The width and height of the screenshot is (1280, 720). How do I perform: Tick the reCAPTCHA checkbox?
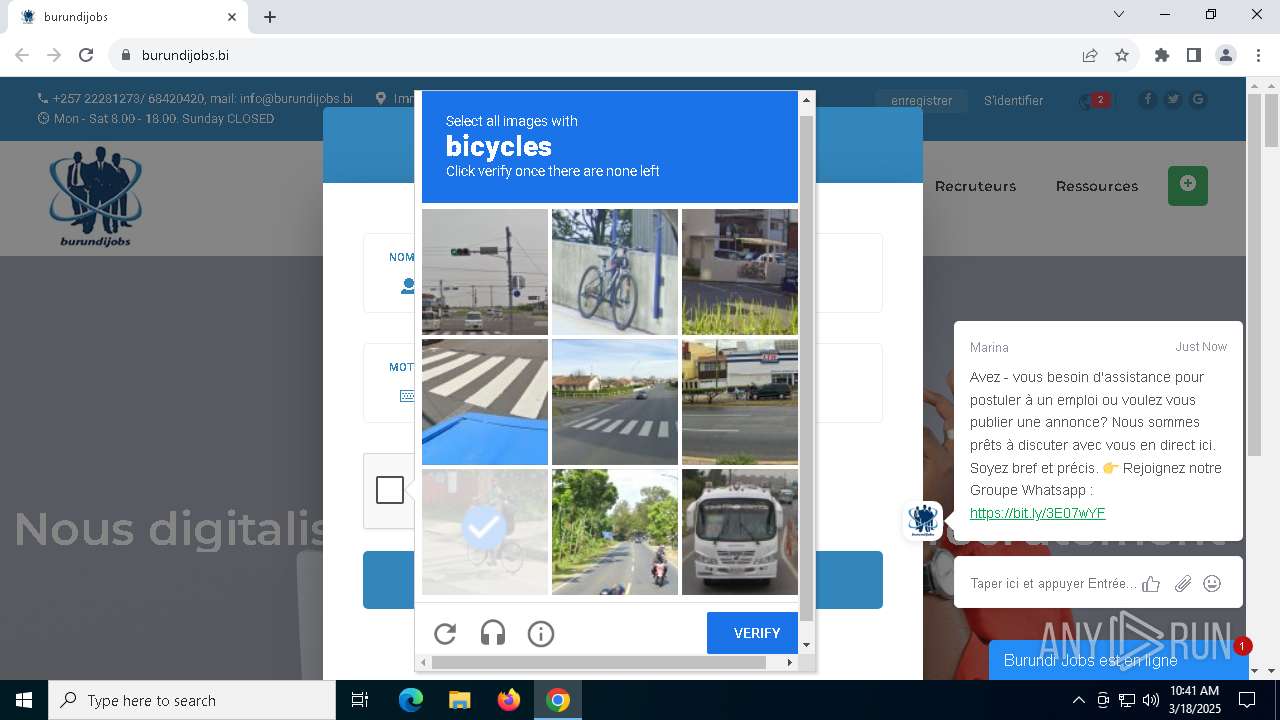click(x=390, y=490)
